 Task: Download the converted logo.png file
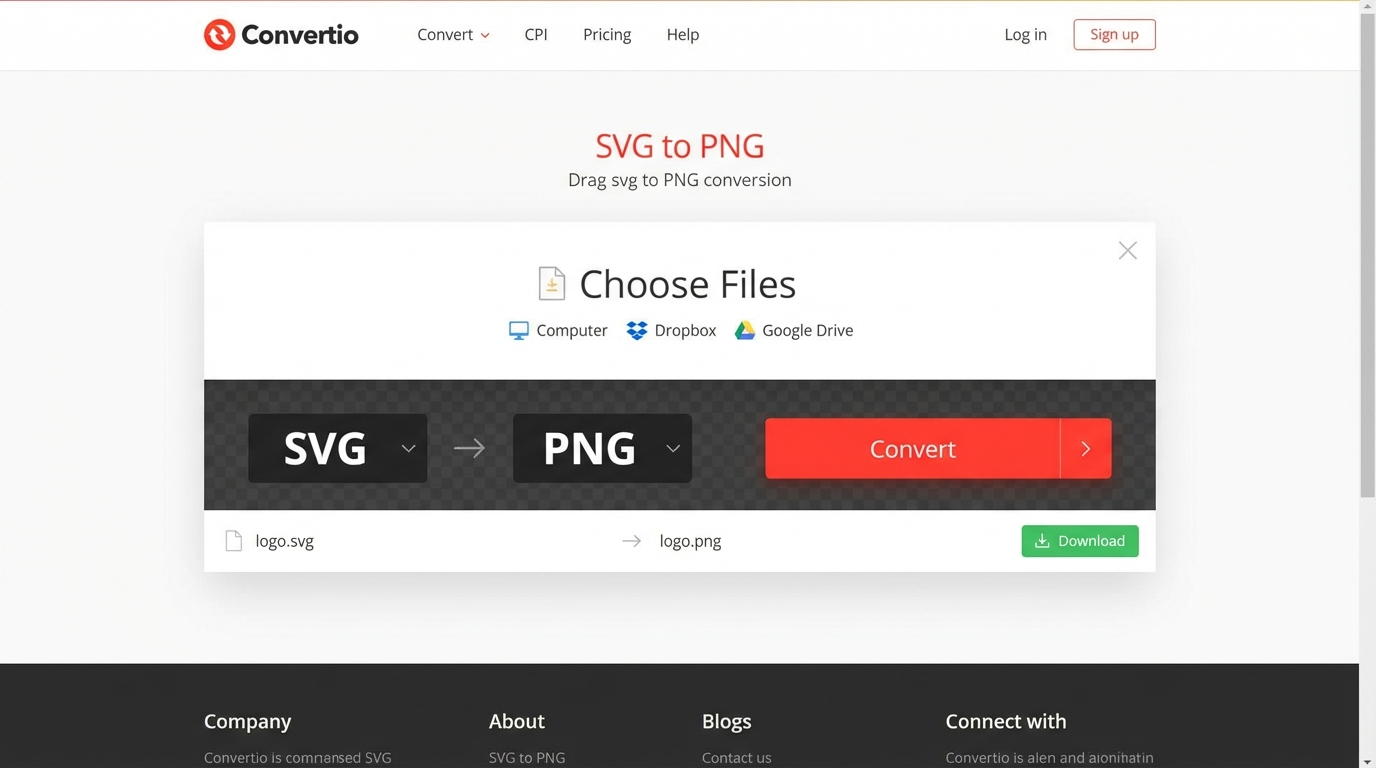point(1080,540)
